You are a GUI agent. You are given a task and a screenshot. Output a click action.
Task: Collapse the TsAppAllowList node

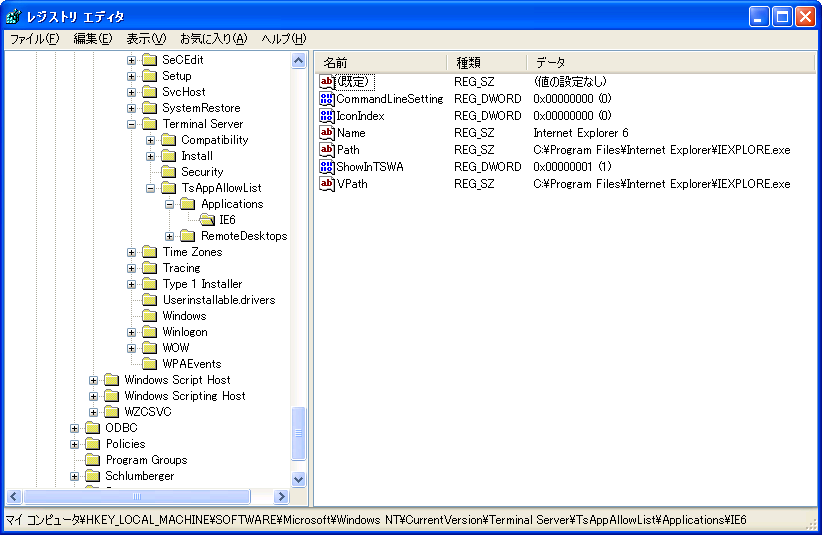[151, 188]
